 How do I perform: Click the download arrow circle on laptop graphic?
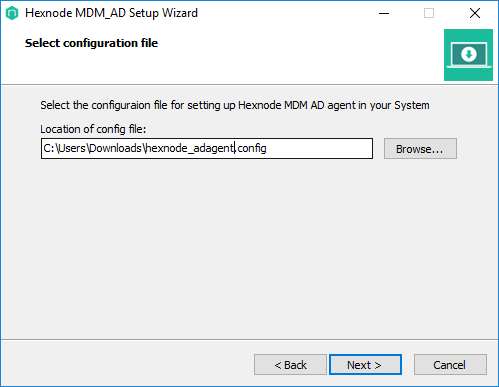coord(469,54)
